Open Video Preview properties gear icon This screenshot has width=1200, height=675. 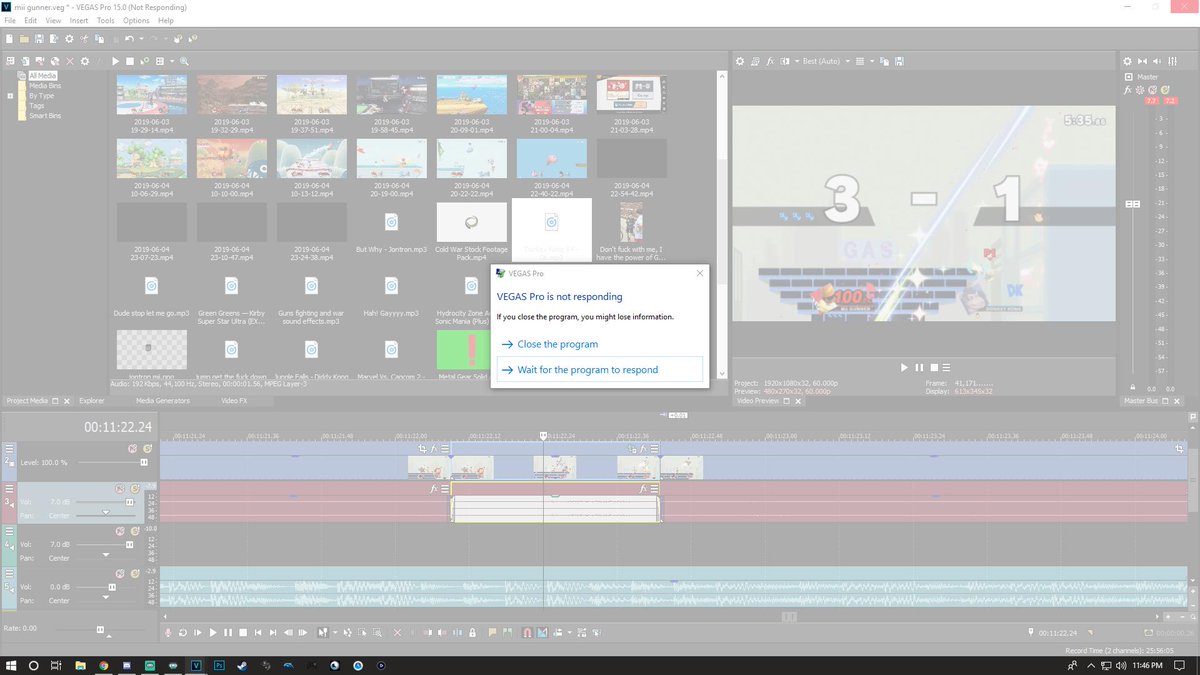pyautogui.click(x=740, y=61)
